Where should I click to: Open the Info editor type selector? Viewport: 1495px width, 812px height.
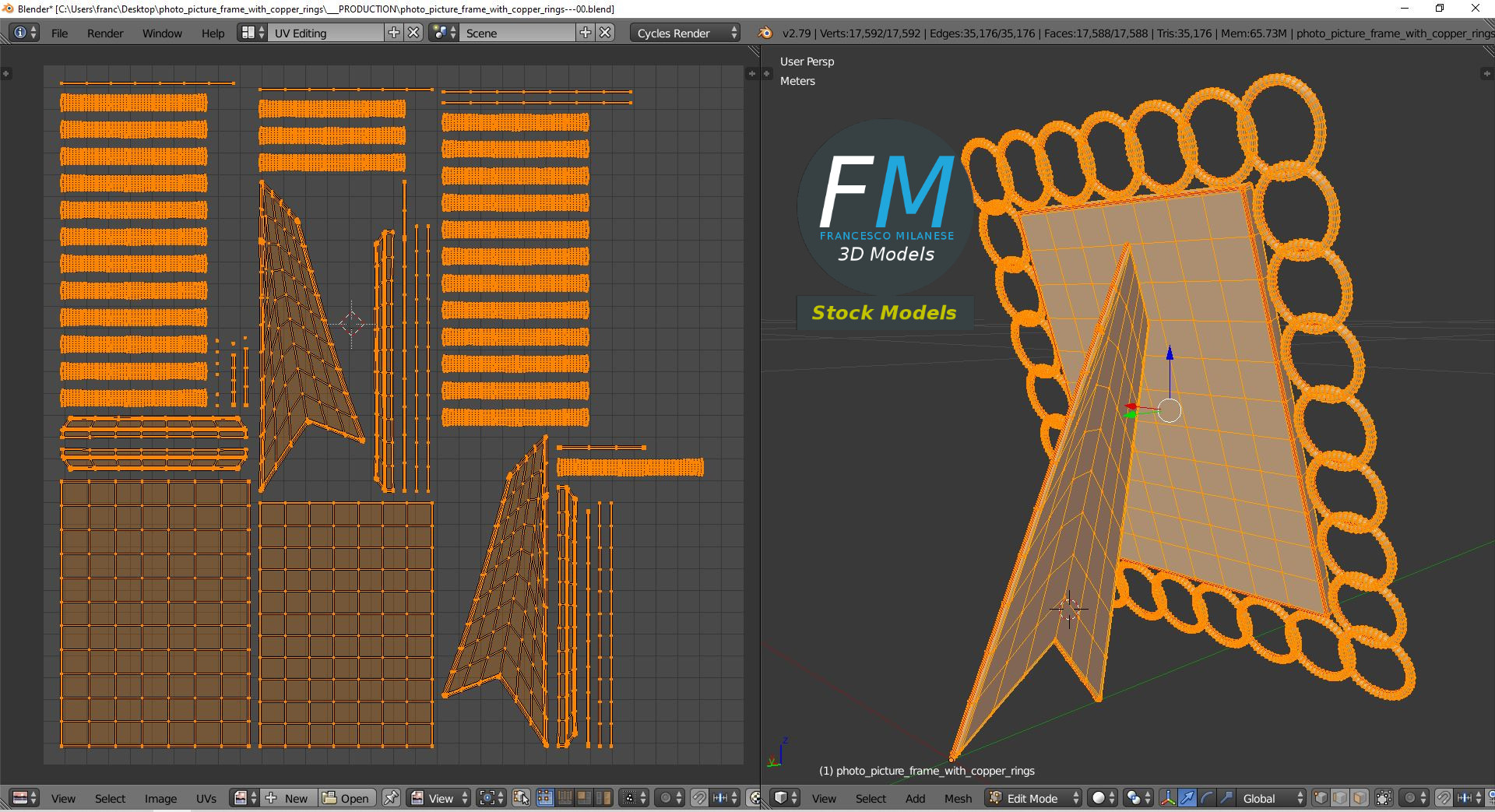click(x=24, y=33)
